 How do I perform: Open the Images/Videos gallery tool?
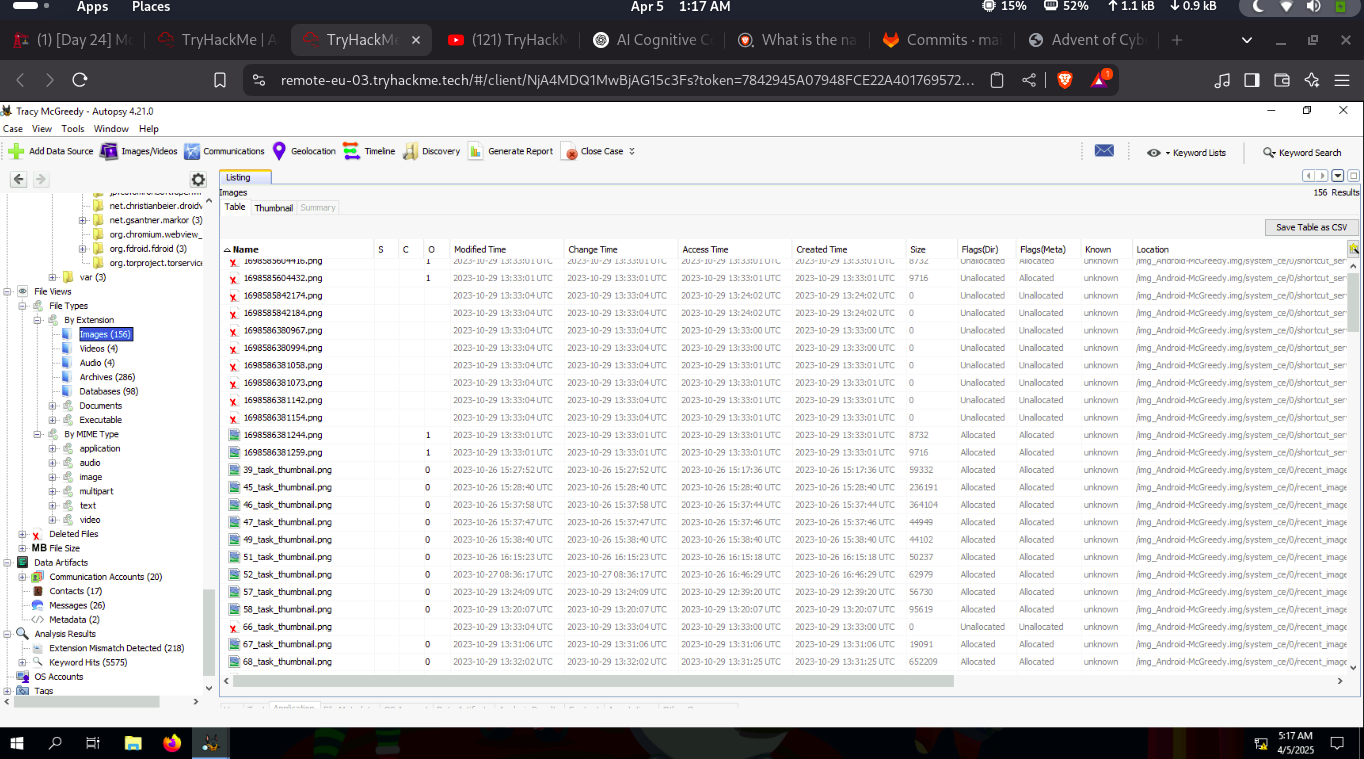point(108,151)
